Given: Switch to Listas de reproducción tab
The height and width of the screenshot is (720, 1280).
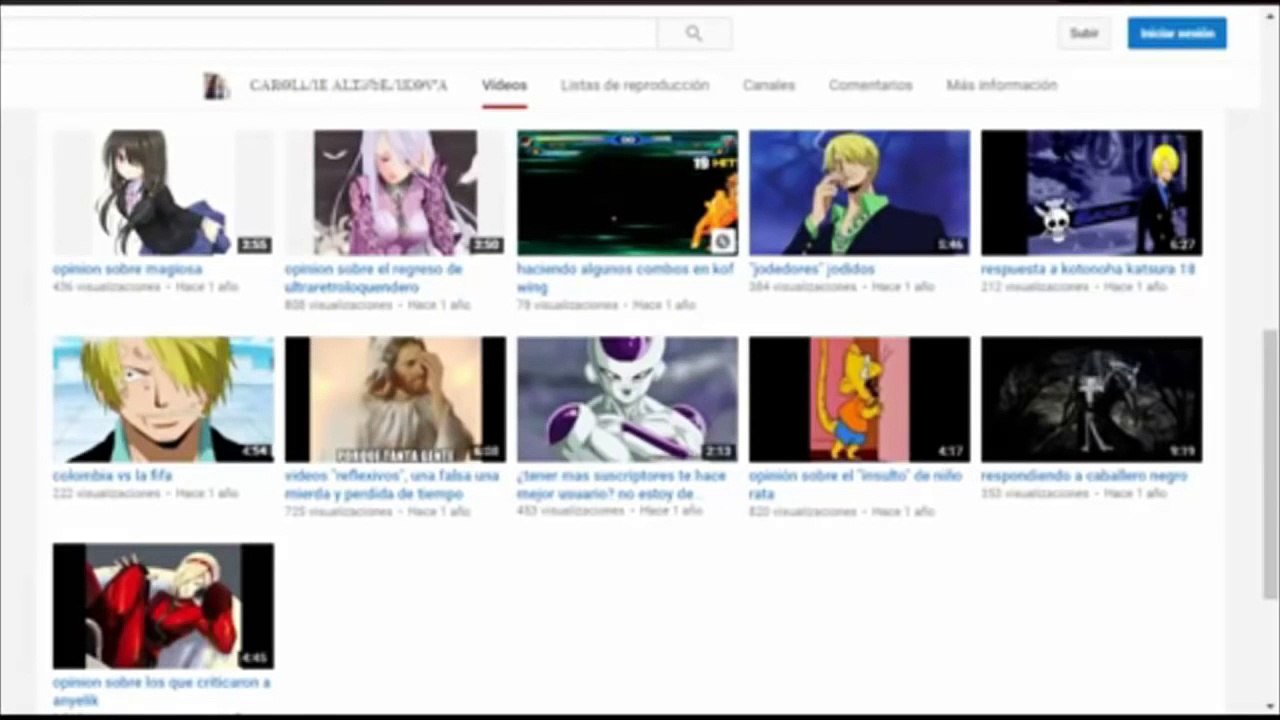Looking at the screenshot, I should coord(635,85).
